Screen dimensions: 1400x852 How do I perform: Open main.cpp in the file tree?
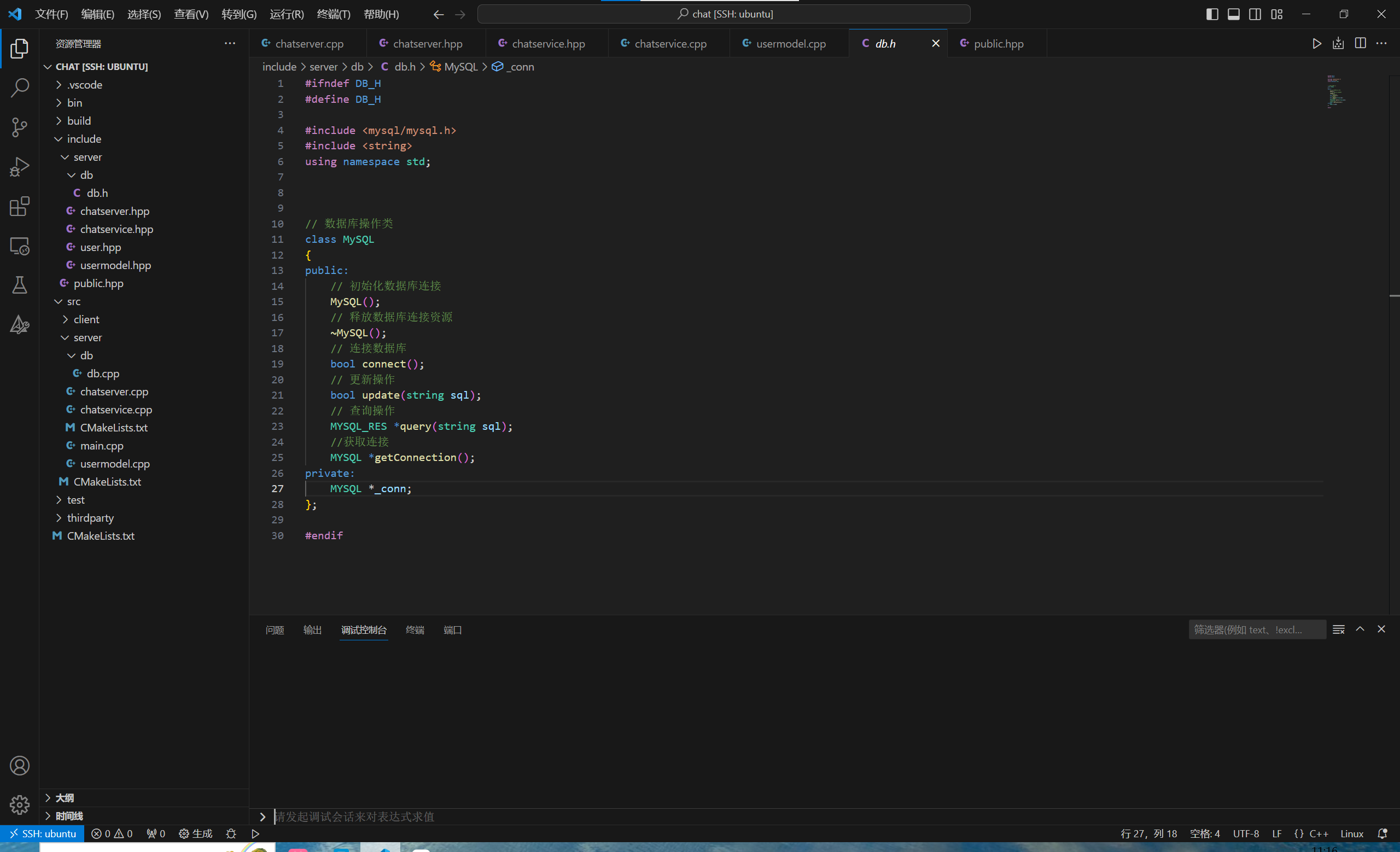[144, 446]
